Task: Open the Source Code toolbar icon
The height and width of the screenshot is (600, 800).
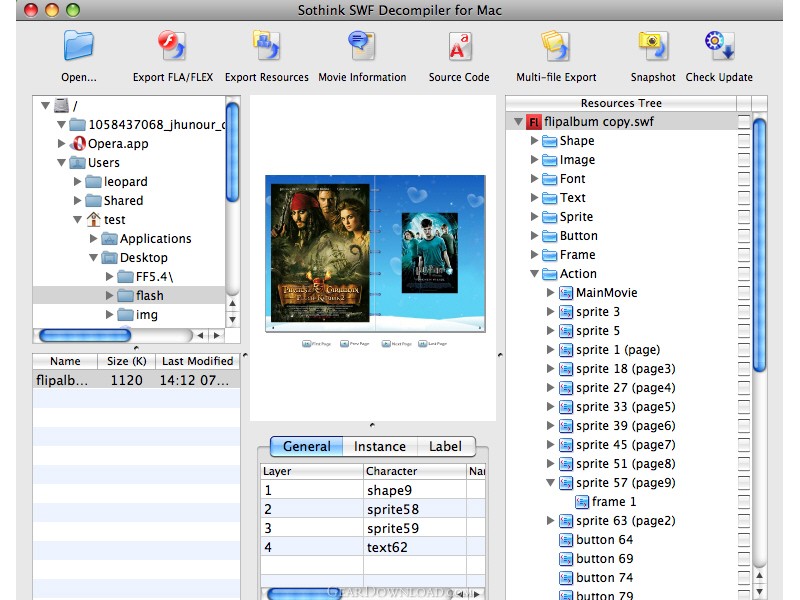Action: pos(459,46)
